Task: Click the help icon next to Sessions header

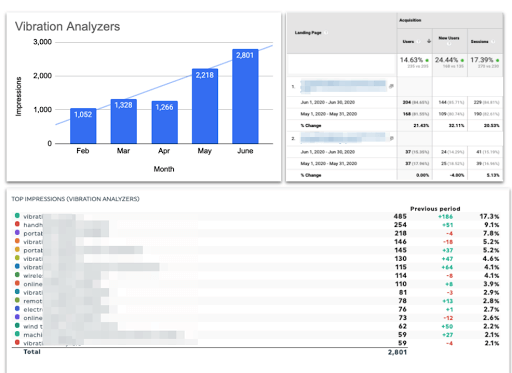Action: [493, 42]
